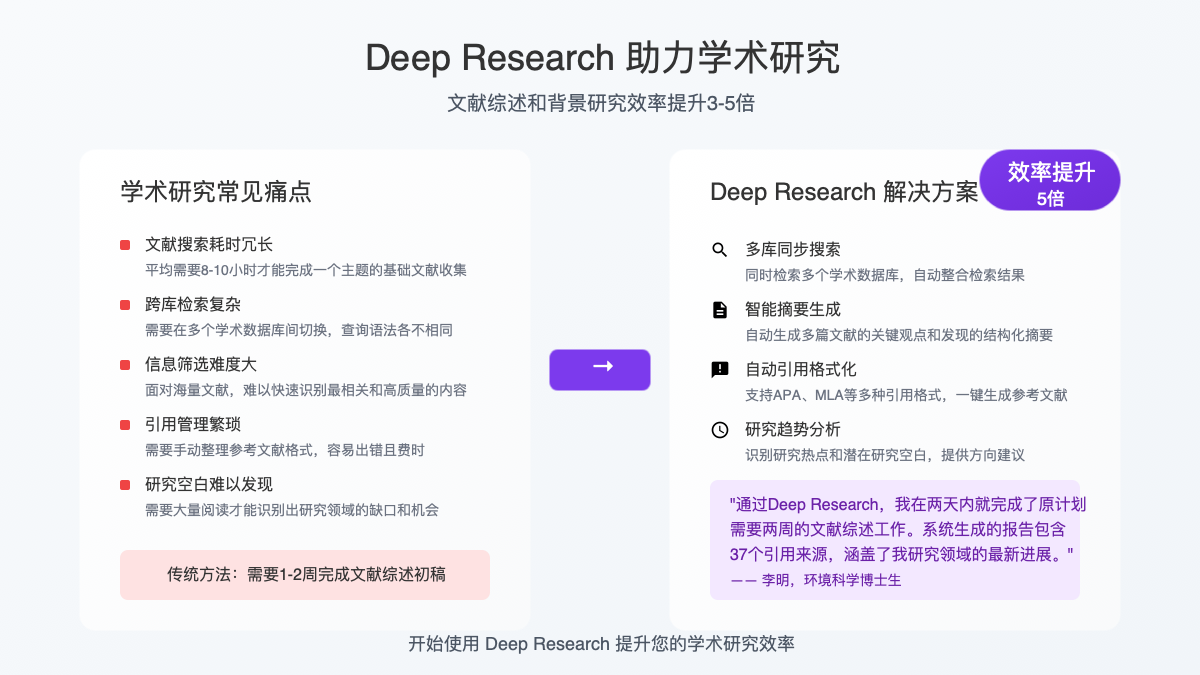Click the text 研究空白难以发现

point(209,484)
